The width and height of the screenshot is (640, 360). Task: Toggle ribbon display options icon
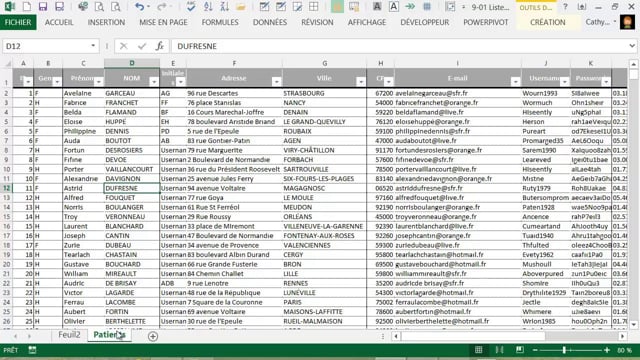point(582,7)
